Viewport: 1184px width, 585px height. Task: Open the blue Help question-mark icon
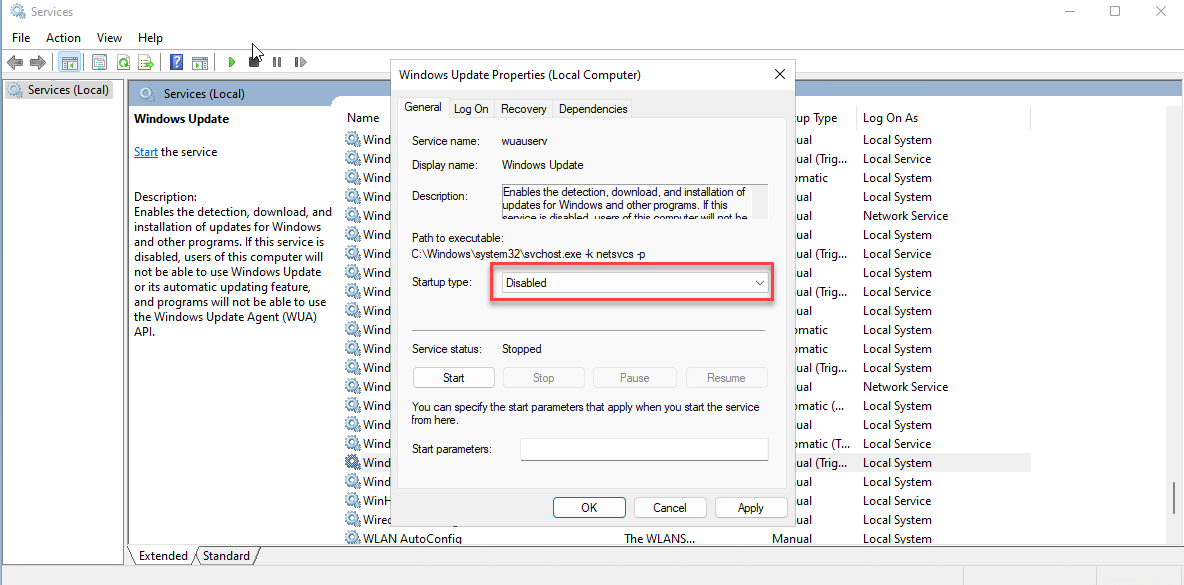tap(177, 62)
